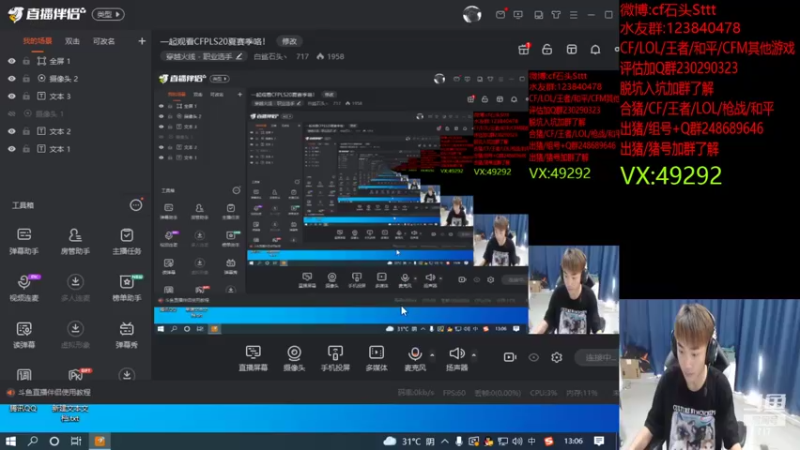800x450 pixels.
Task: Add 摄像头 source from bottom toolbar
Action: pos(294,357)
